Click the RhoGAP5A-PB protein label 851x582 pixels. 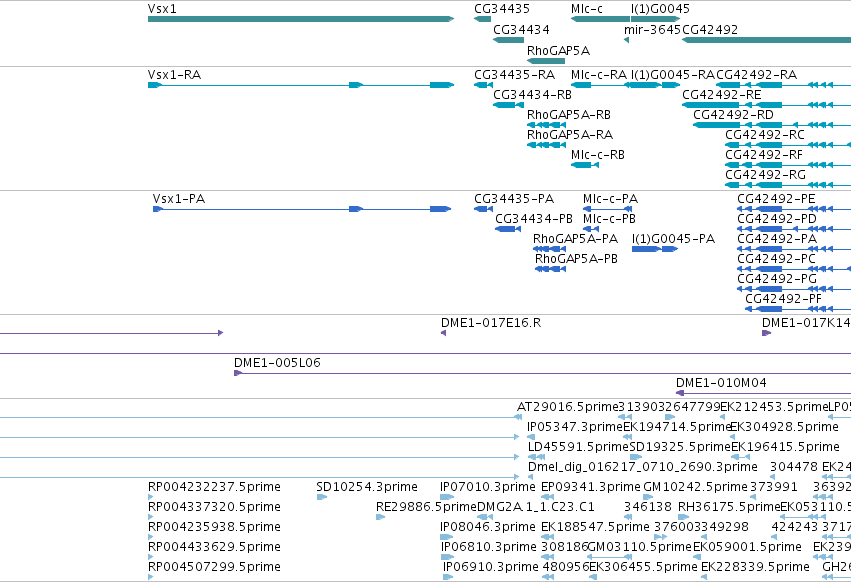pos(576,259)
